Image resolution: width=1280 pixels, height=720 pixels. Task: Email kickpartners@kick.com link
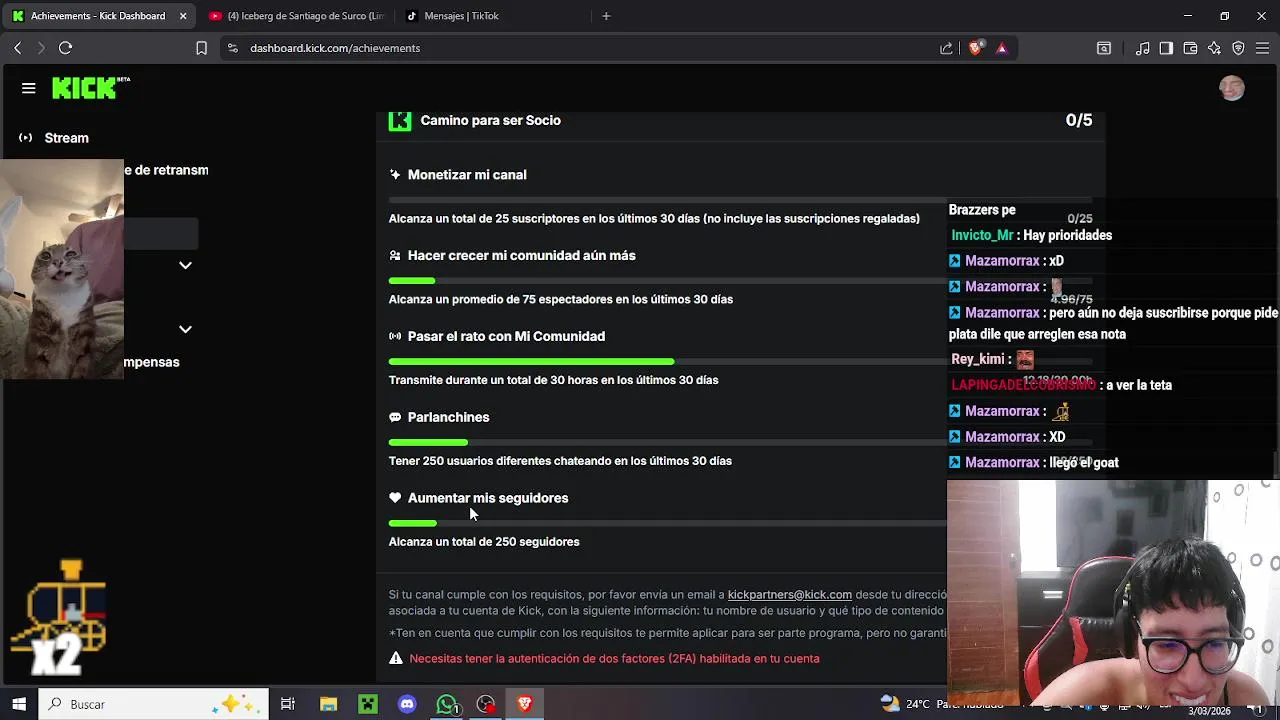(789, 594)
